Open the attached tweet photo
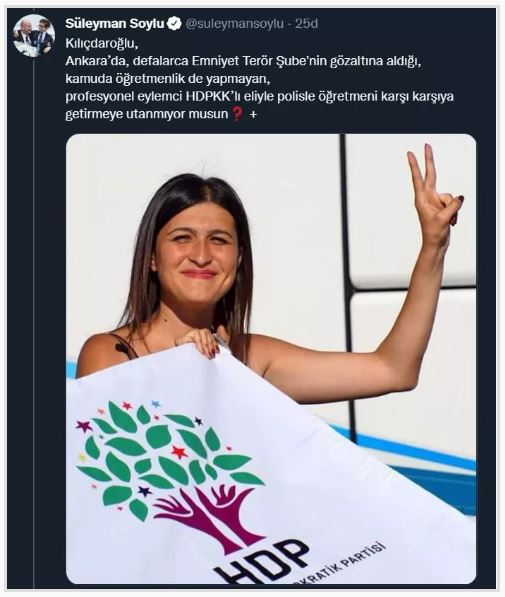 tap(271, 358)
